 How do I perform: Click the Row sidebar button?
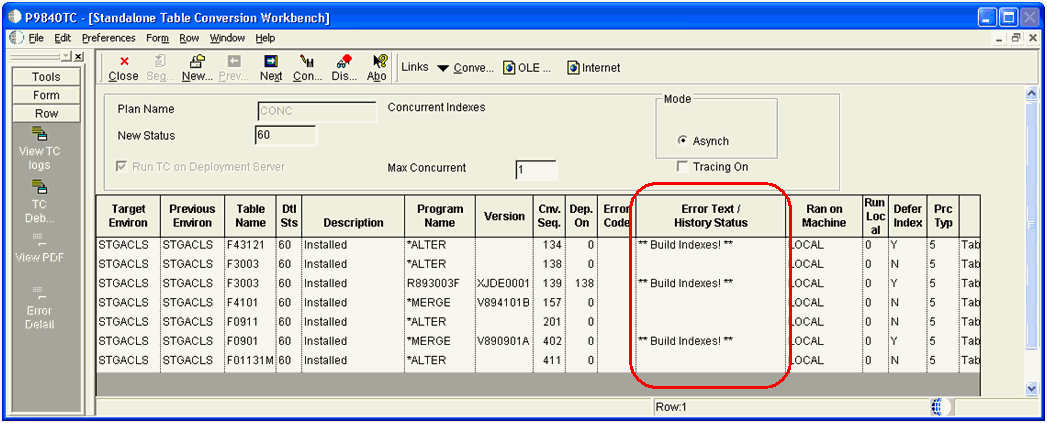coord(46,113)
